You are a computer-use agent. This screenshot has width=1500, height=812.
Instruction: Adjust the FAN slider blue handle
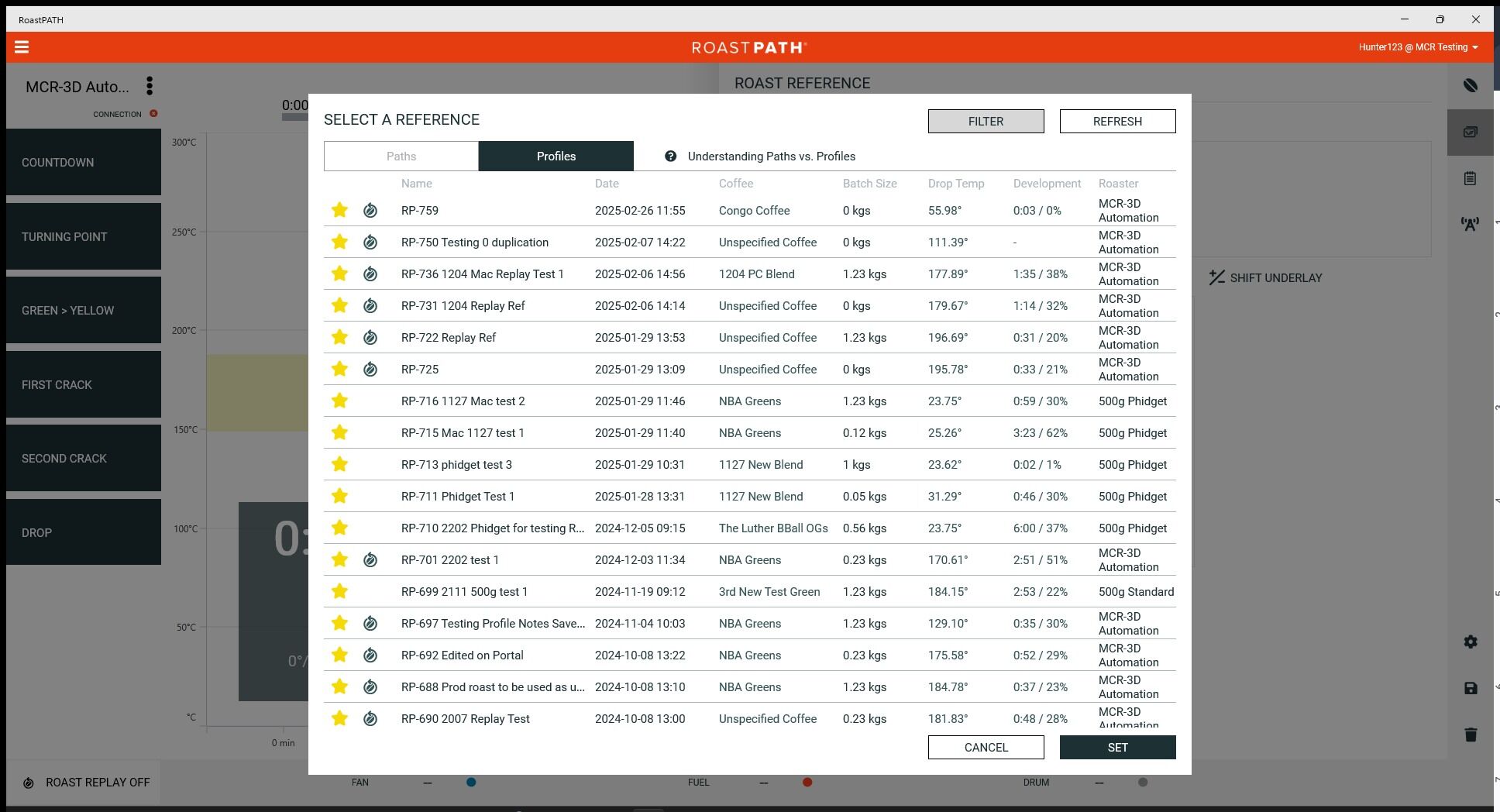(471, 783)
